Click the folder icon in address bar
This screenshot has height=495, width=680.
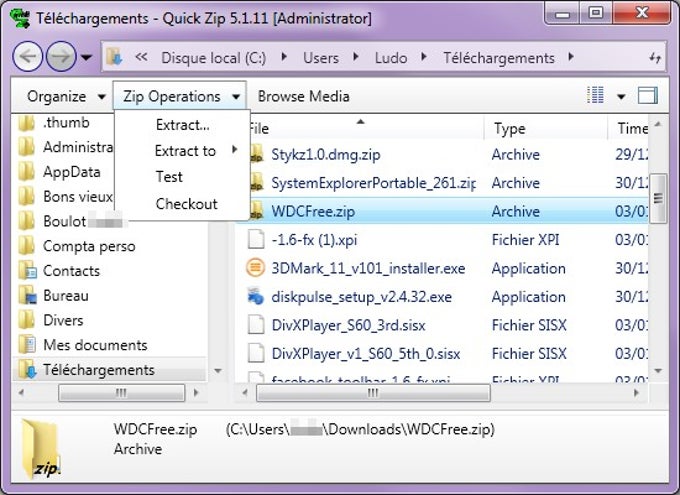point(114,57)
